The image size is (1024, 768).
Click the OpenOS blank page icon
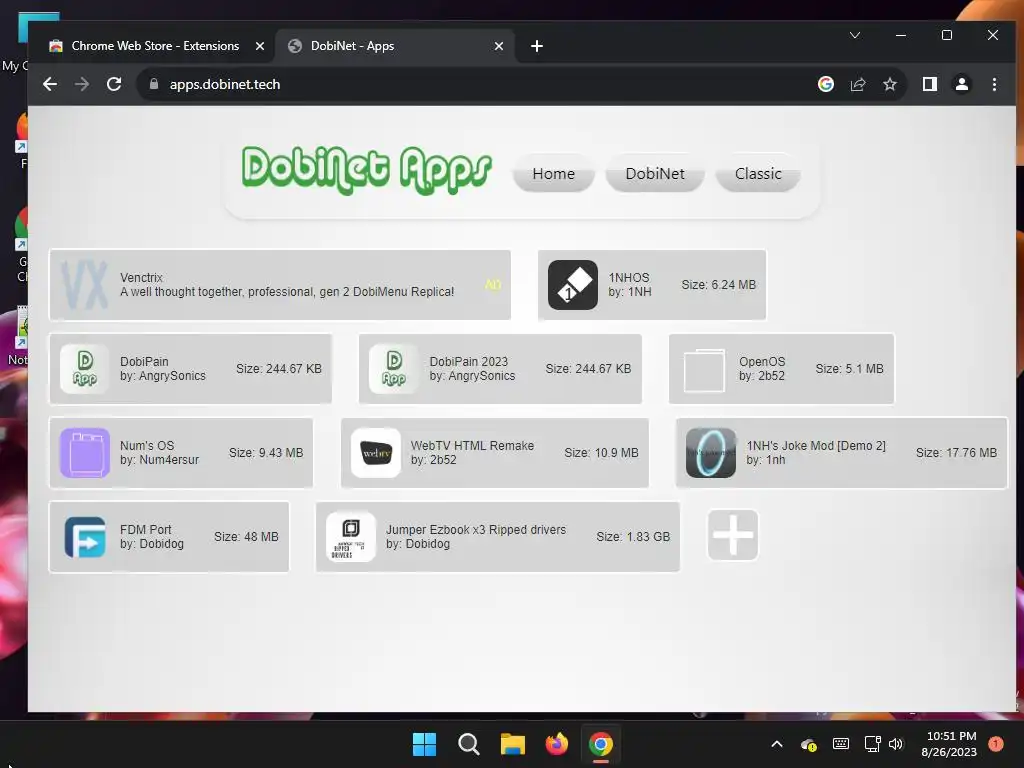(704, 370)
